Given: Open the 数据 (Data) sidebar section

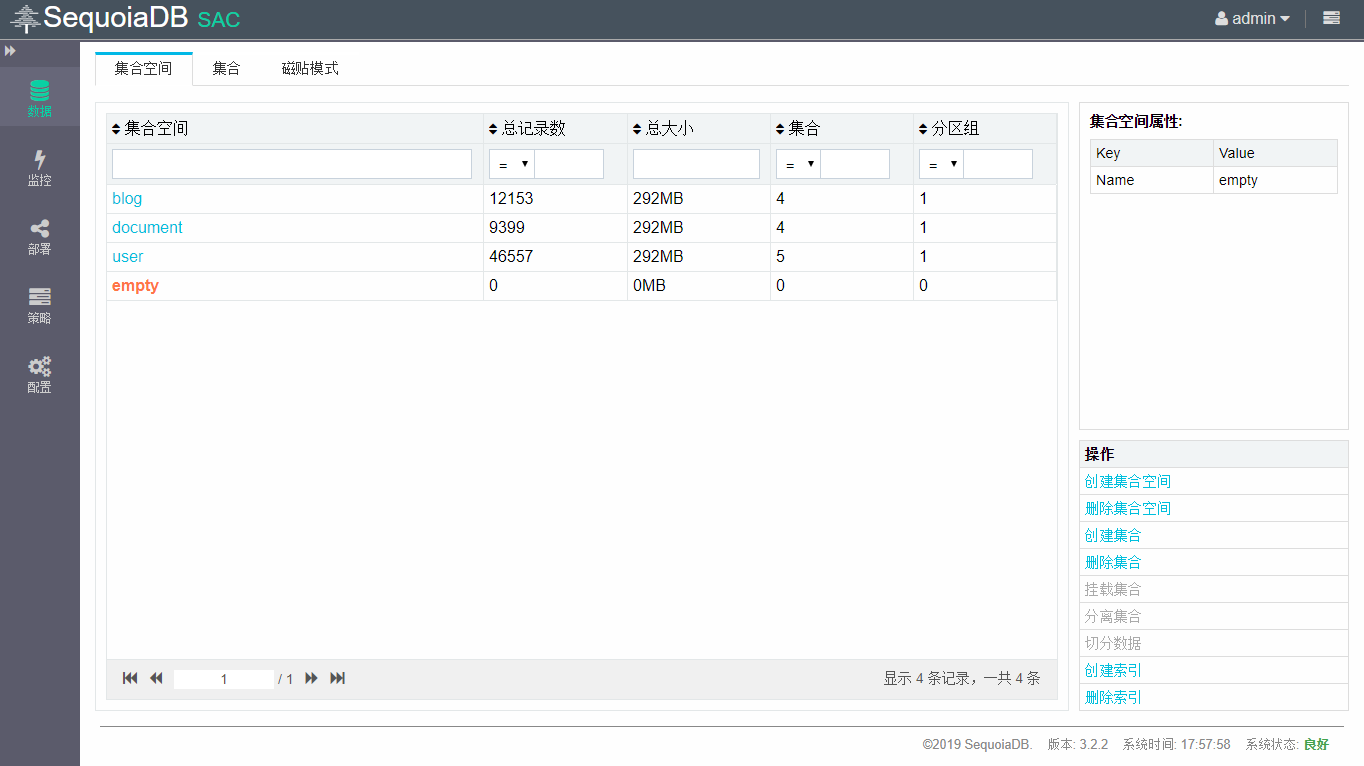Looking at the screenshot, I should 39,97.
